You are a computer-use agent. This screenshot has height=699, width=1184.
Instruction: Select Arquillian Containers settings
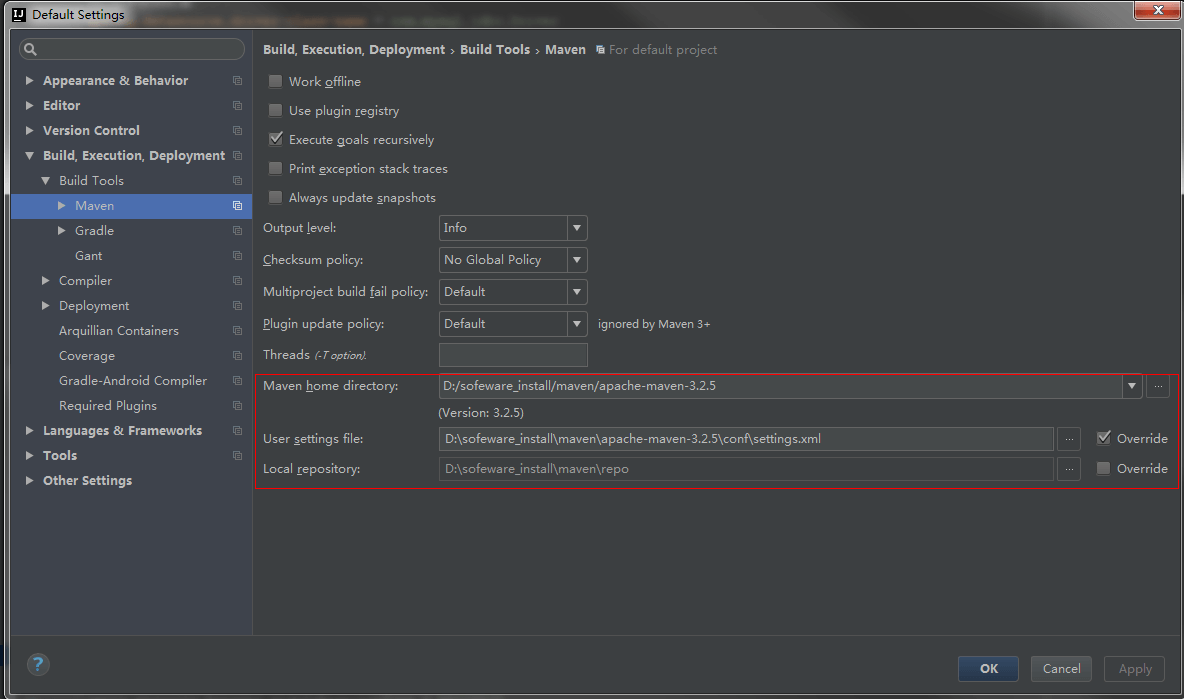(x=119, y=331)
